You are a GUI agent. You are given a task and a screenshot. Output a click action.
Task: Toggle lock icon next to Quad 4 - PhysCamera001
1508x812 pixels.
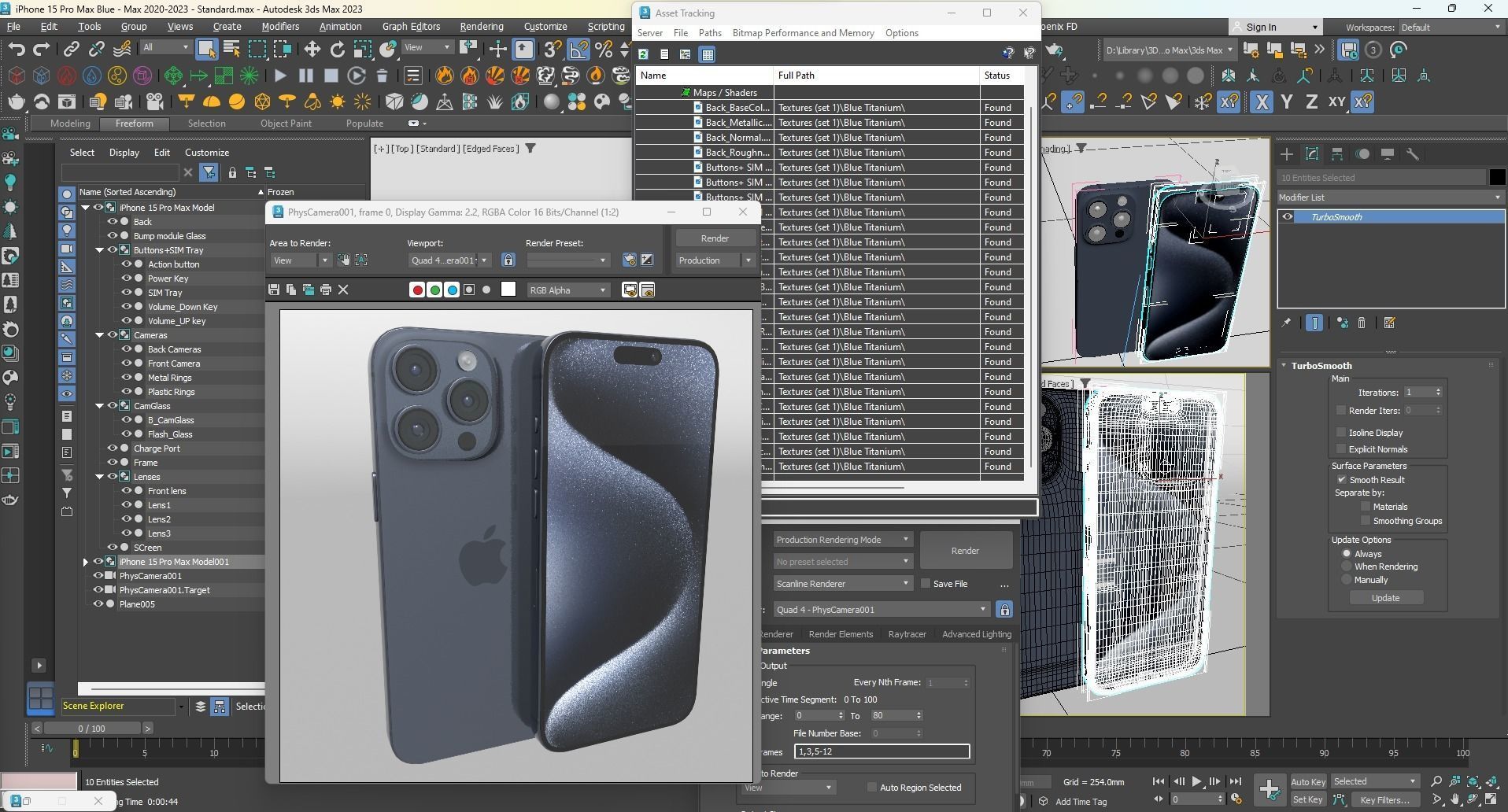1004,610
